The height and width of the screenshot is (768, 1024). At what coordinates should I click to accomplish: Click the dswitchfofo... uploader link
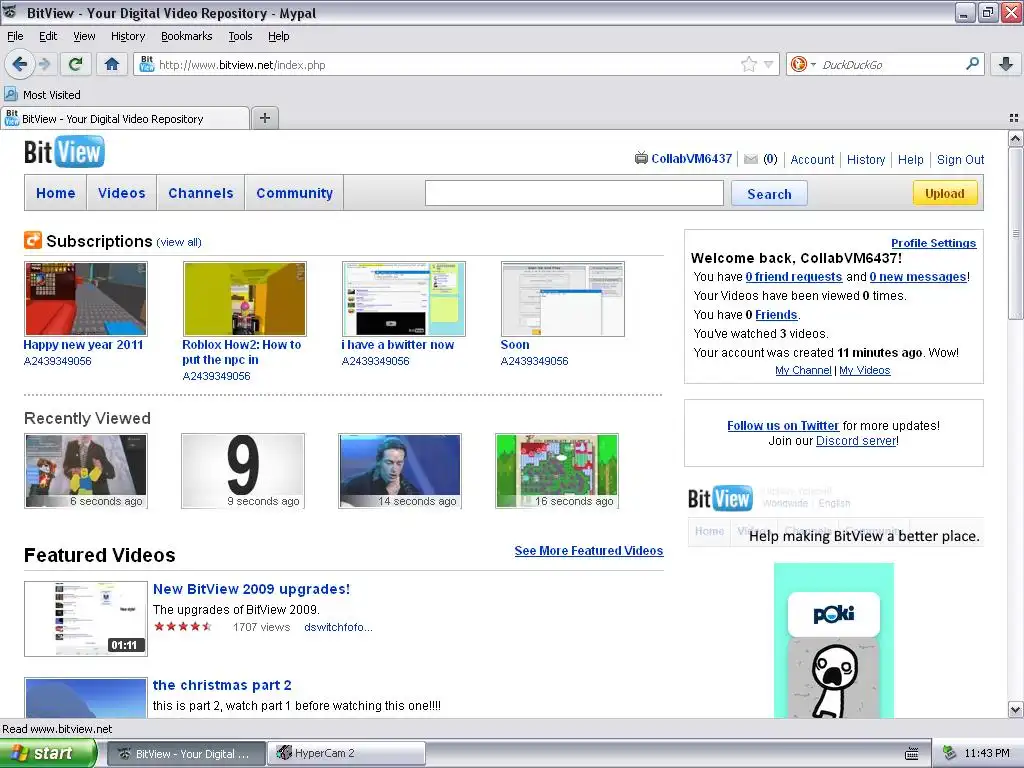338,627
